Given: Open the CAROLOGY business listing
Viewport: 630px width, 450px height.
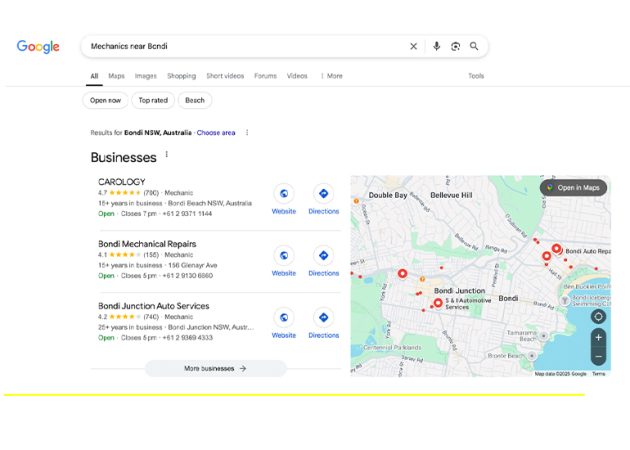Looking at the screenshot, I should (x=122, y=182).
